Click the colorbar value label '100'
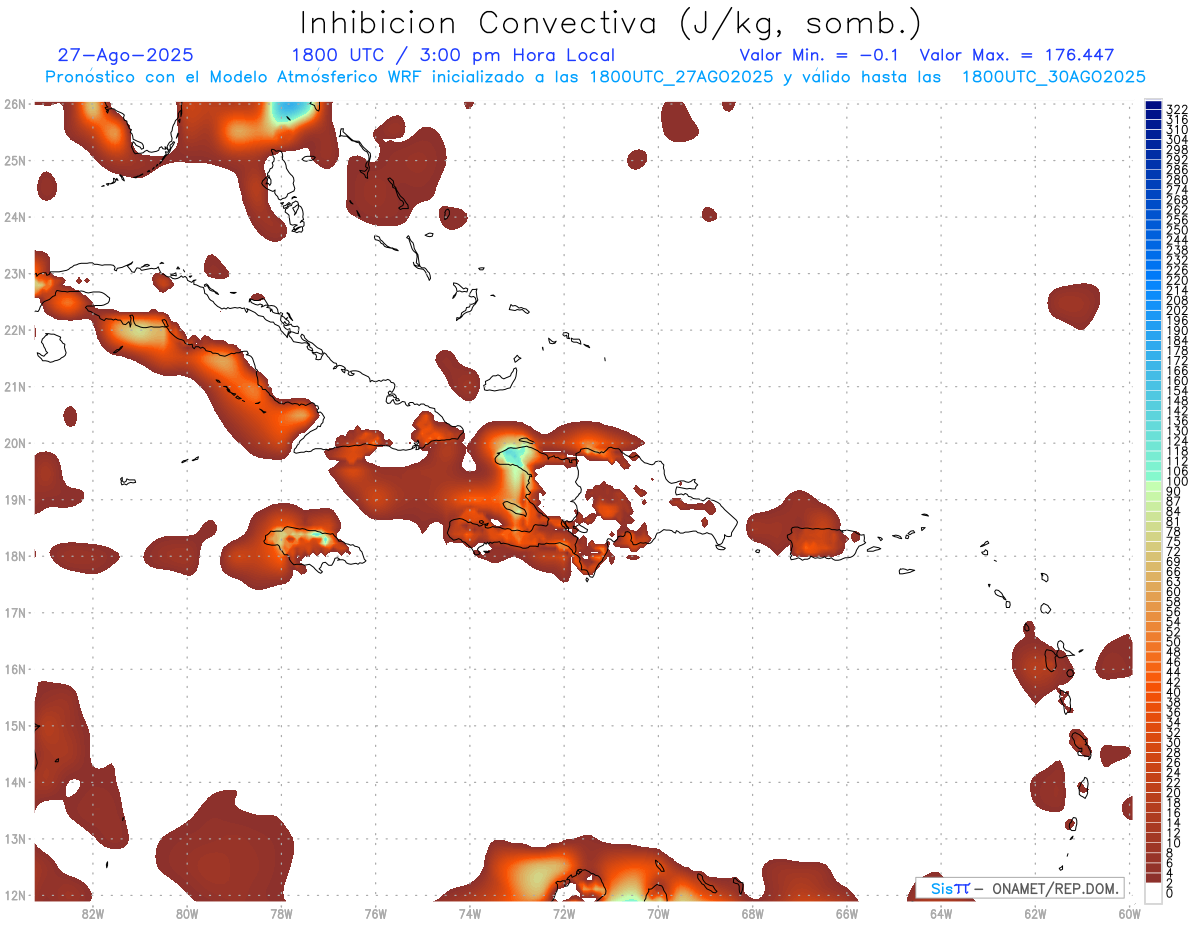Viewport: 1200px width, 927px height. point(1177,481)
